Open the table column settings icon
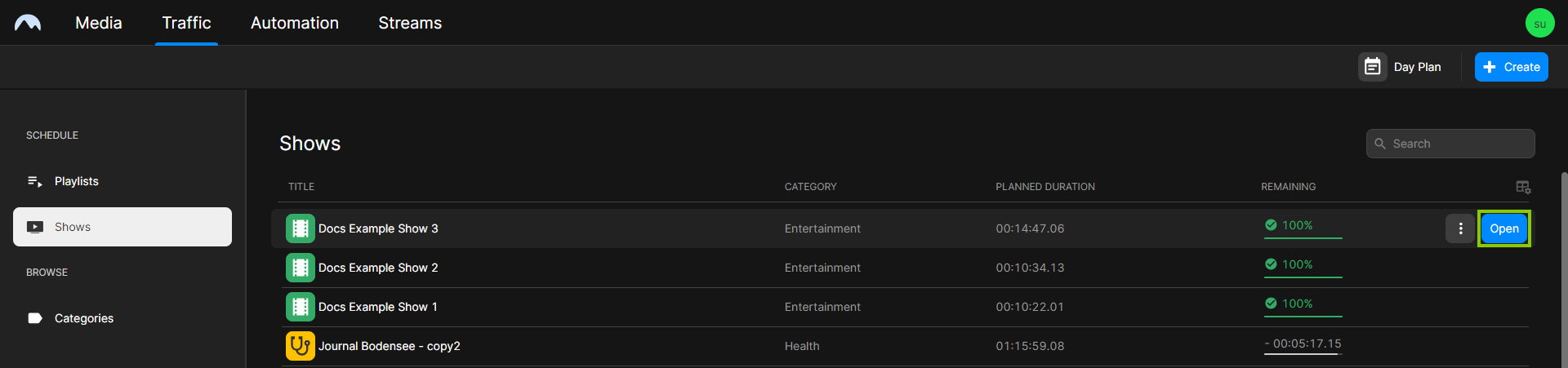Image resolution: width=1568 pixels, height=368 pixels. [x=1523, y=187]
